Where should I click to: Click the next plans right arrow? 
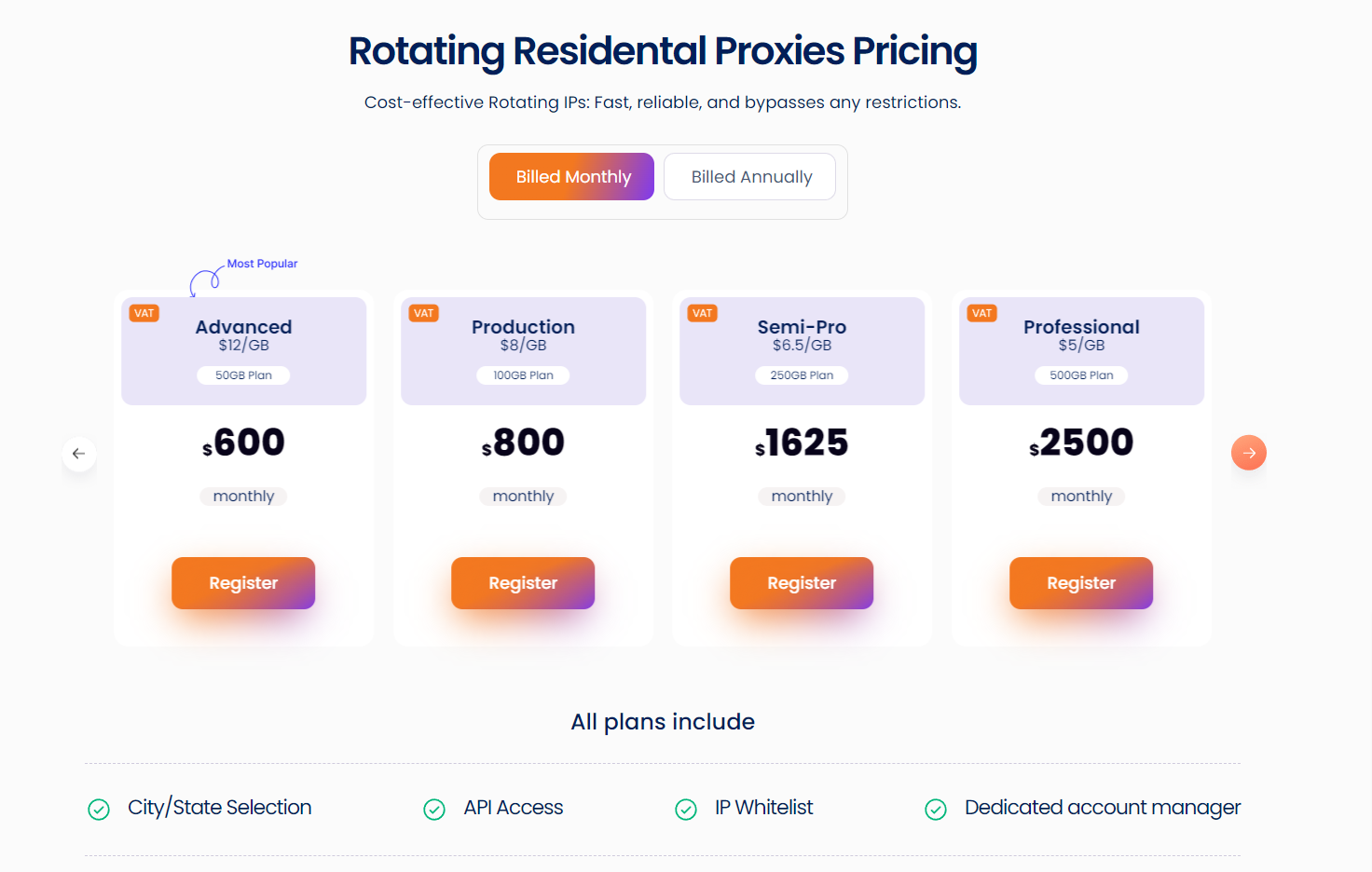1248,453
